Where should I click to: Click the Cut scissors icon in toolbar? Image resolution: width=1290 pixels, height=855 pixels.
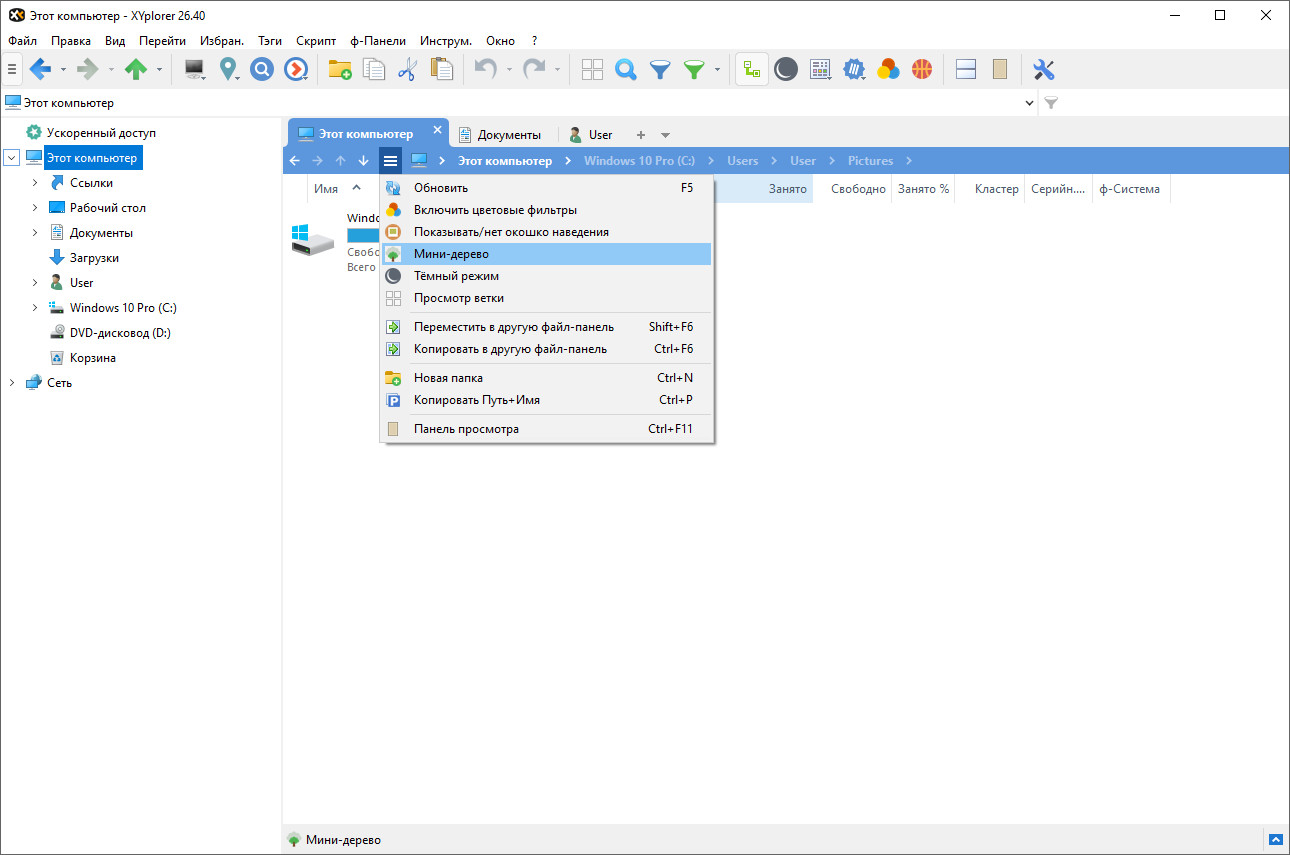(x=406, y=69)
